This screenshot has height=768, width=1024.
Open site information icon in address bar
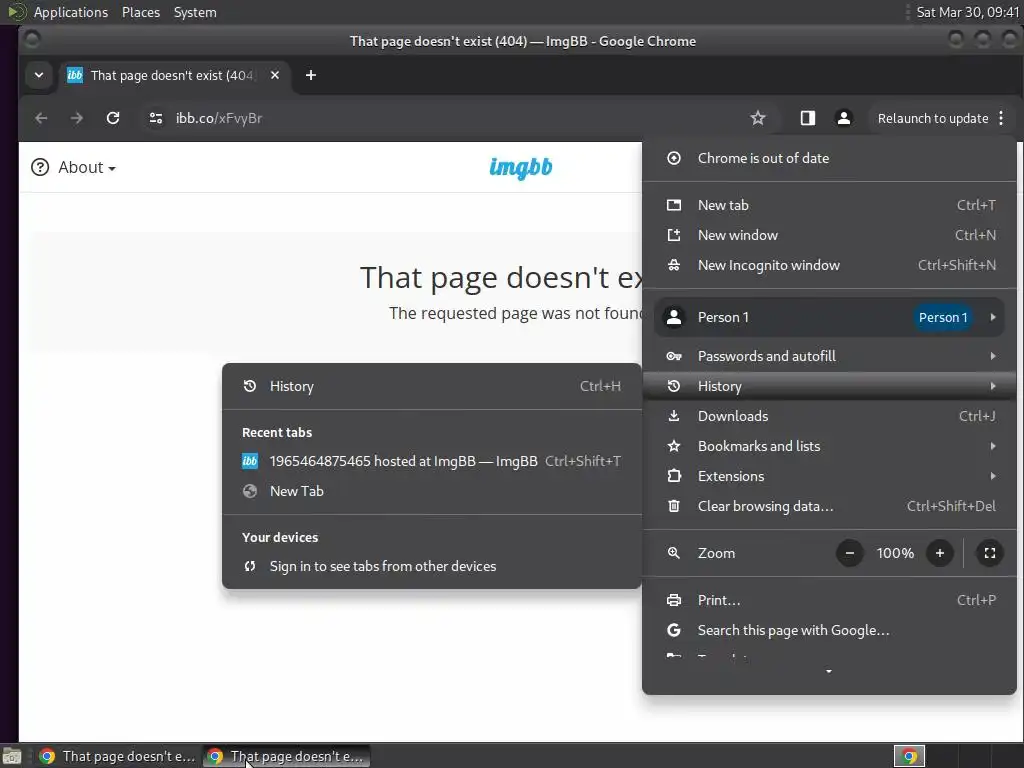click(155, 118)
